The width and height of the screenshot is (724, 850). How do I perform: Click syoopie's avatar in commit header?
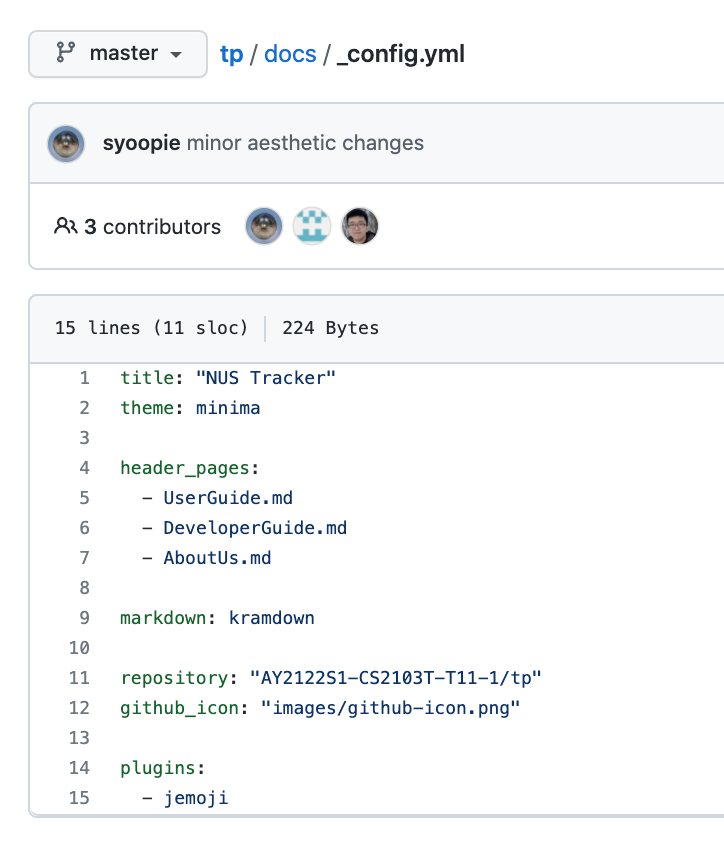[x=66, y=144]
